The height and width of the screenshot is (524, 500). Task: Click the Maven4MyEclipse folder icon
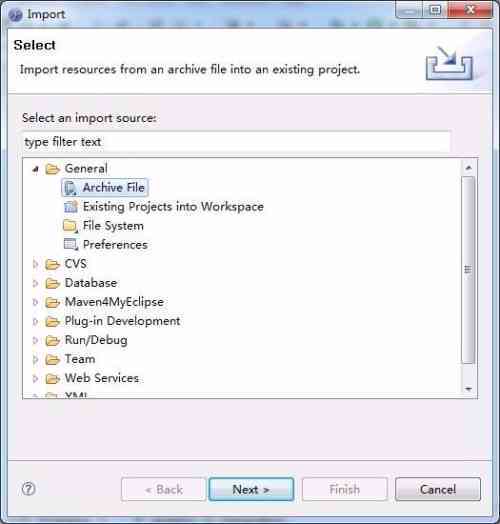coord(52,302)
